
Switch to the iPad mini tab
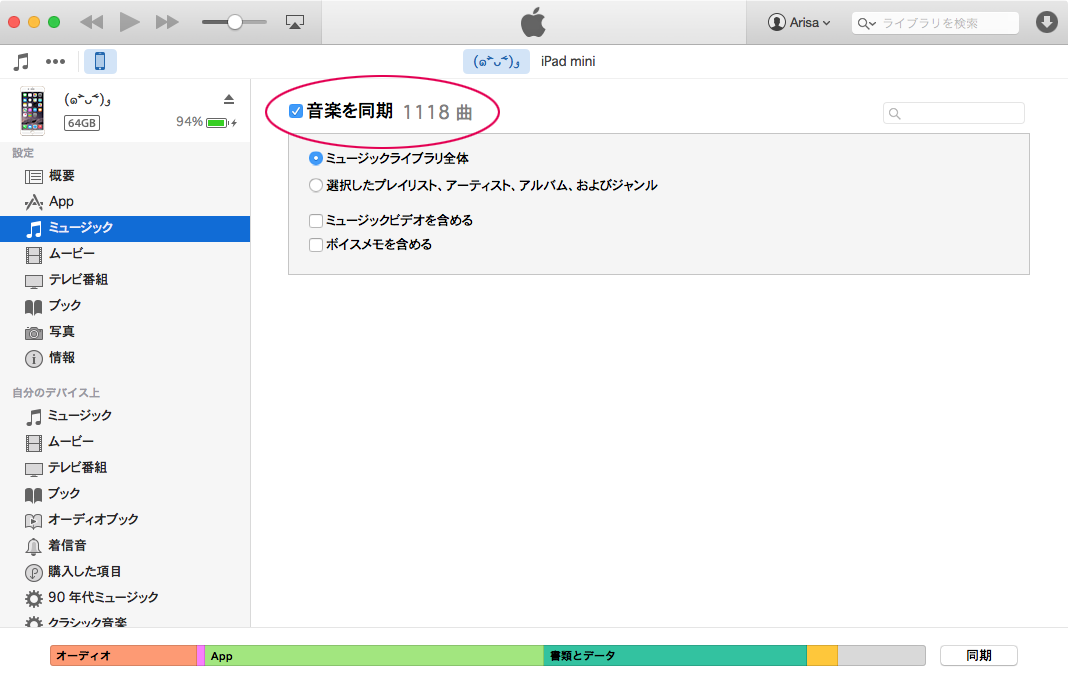pos(568,61)
